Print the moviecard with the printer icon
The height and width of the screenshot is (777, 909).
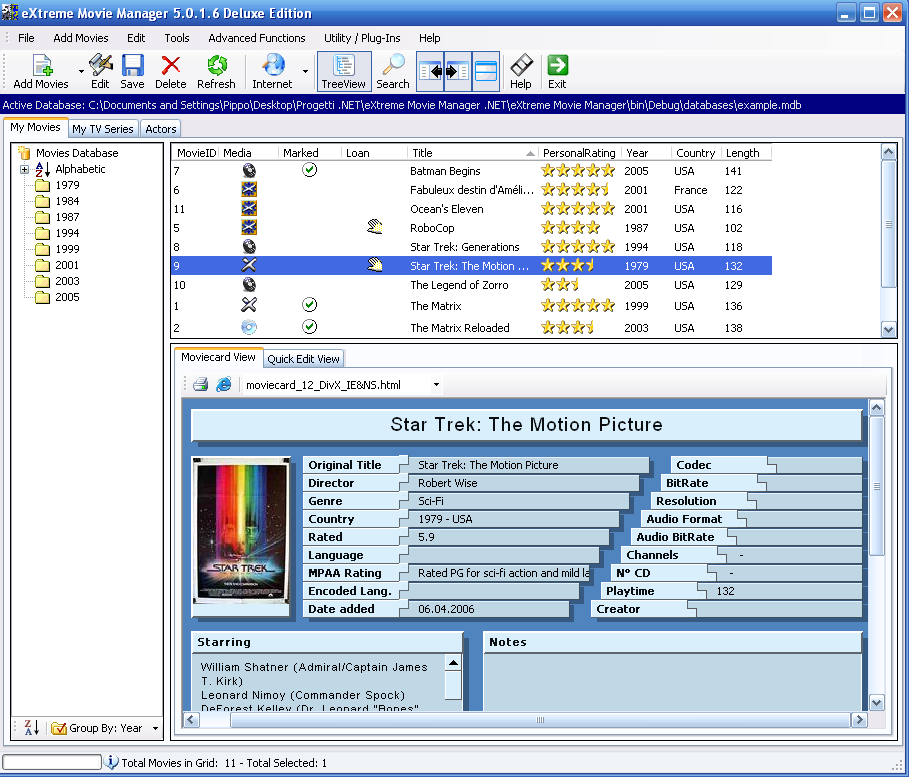pos(201,384)
